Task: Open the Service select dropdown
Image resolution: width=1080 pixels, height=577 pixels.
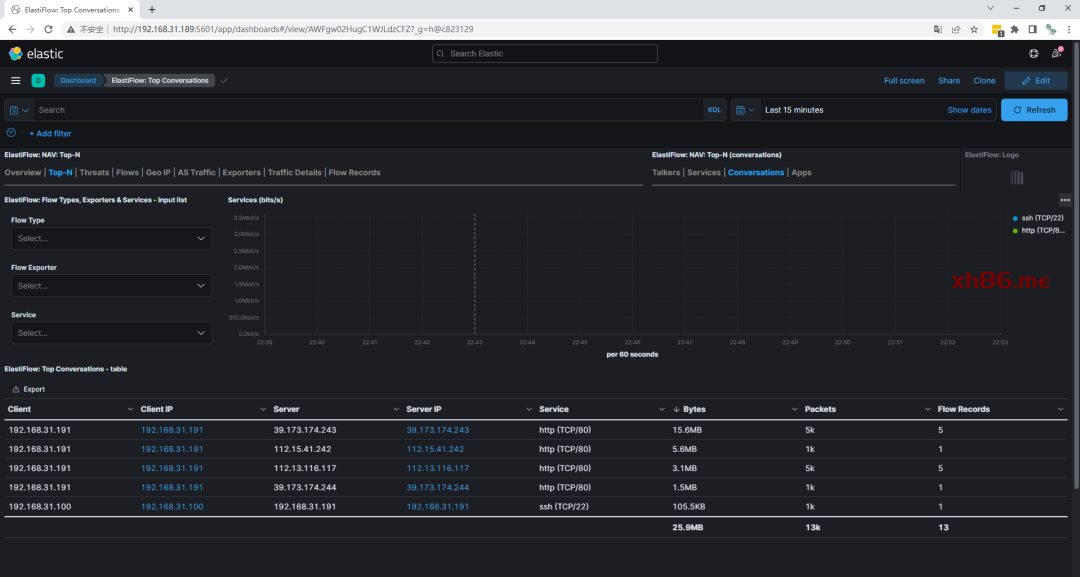Action: (x=111, y=333)
